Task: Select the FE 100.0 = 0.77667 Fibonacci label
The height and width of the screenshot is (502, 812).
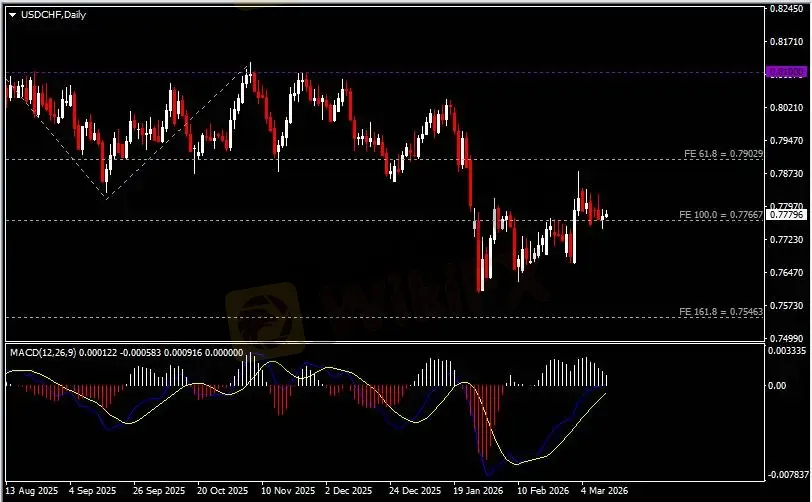Action: point(721,215)
